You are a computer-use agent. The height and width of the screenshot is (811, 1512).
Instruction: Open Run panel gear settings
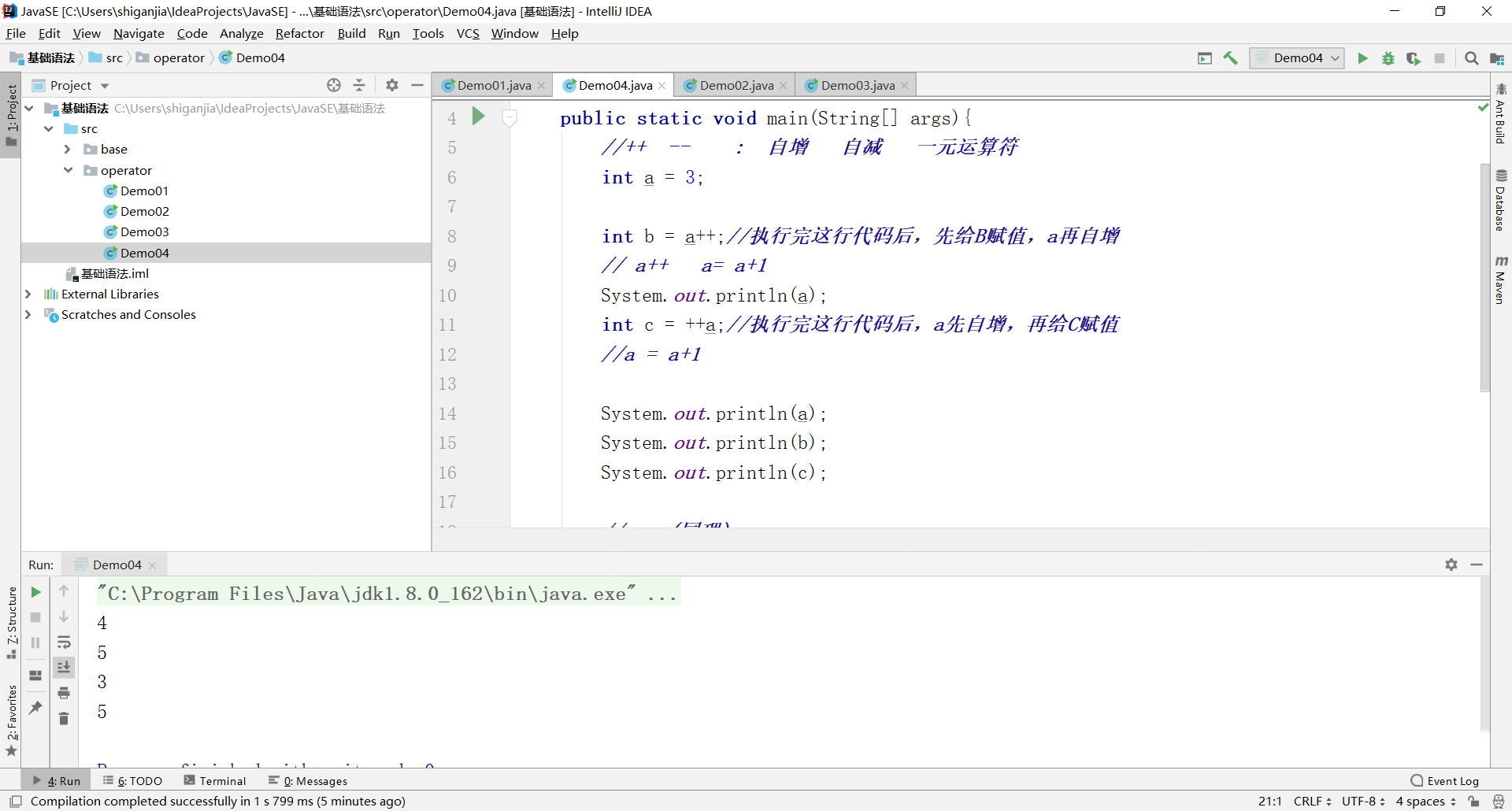pos(1451,565)
